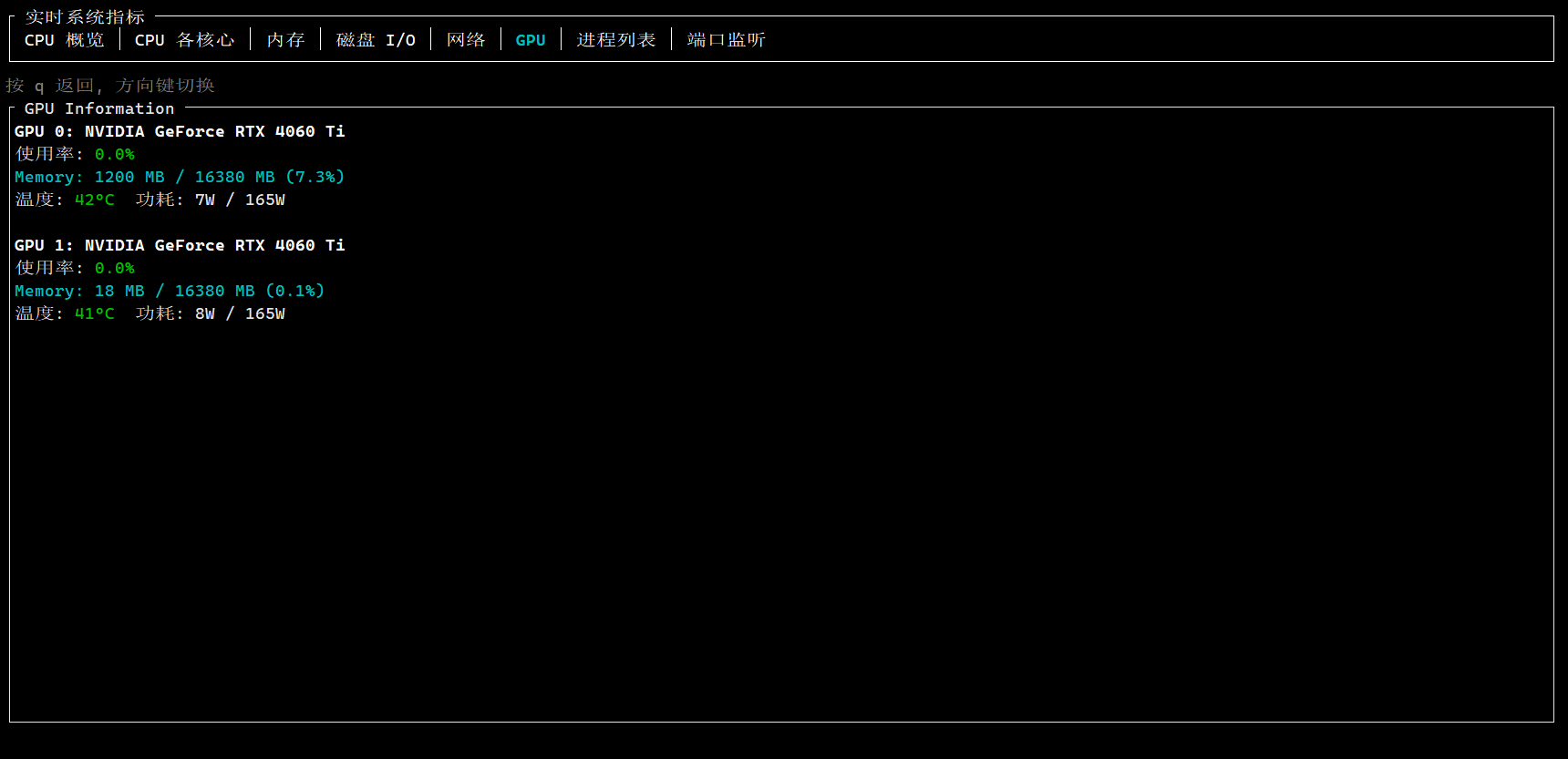Switch to the 端口监听 tab
Screen dimensions: 1568x759
(x=726, y=40)
